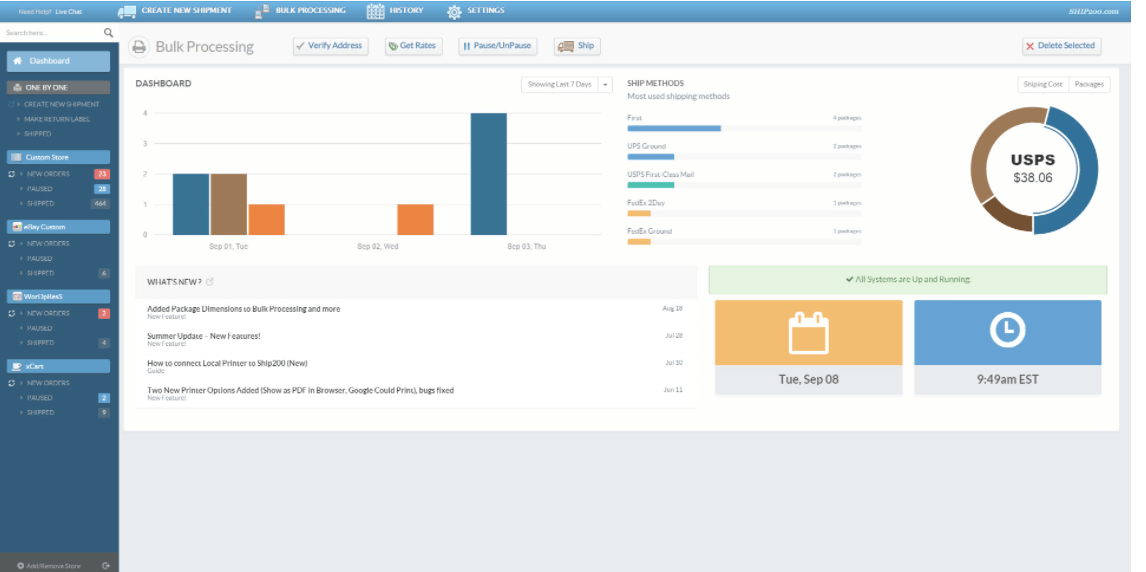
Task: Expand Make Return Label item
Action: pos(55,119)
